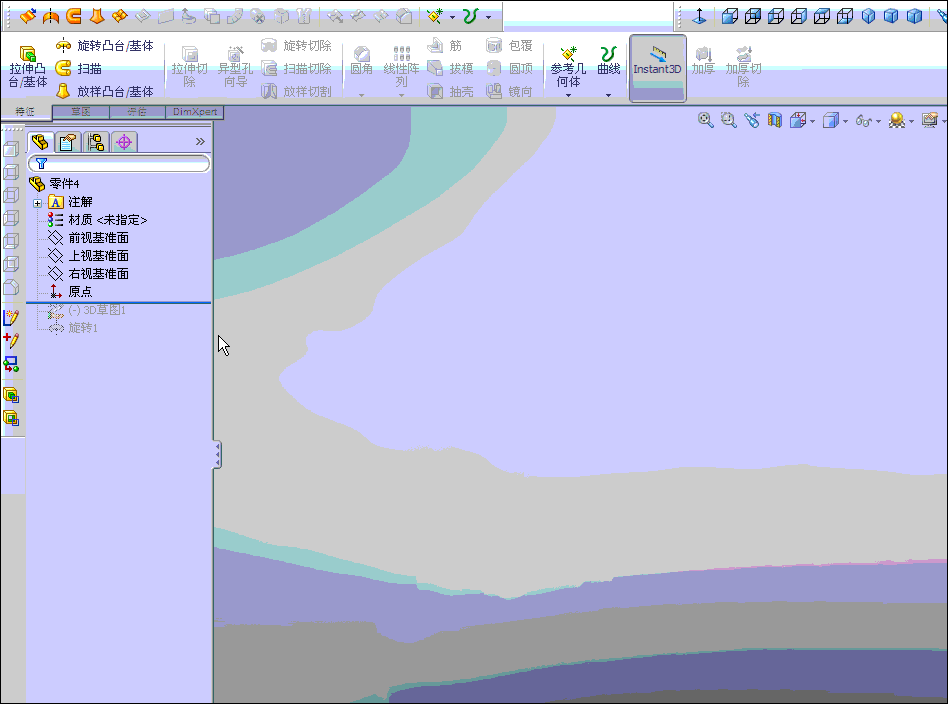Click the blue rollback bar in tree
This screenshot has width=948, height=704.
118,302
